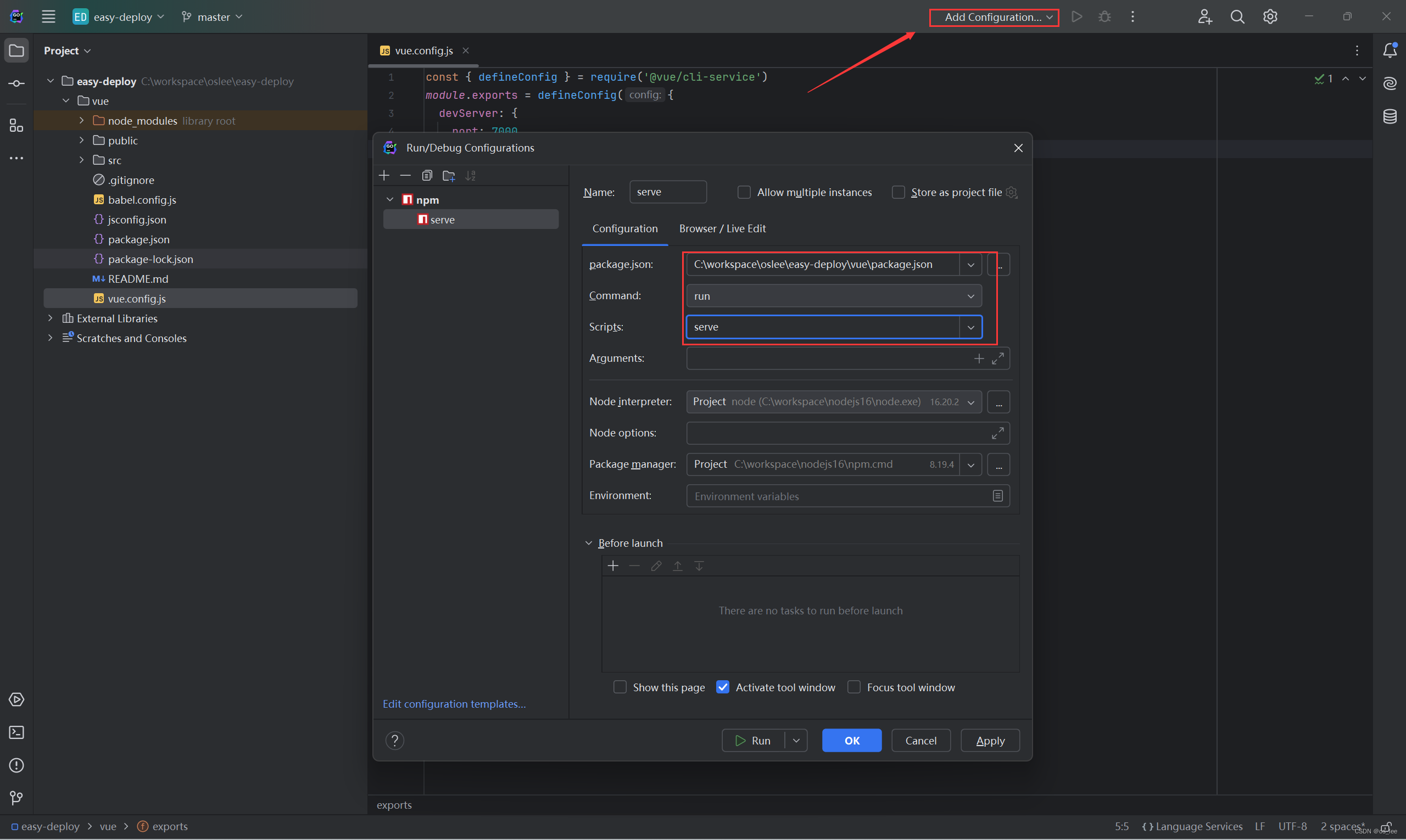Select Configuration tab

tap(625, 228)
